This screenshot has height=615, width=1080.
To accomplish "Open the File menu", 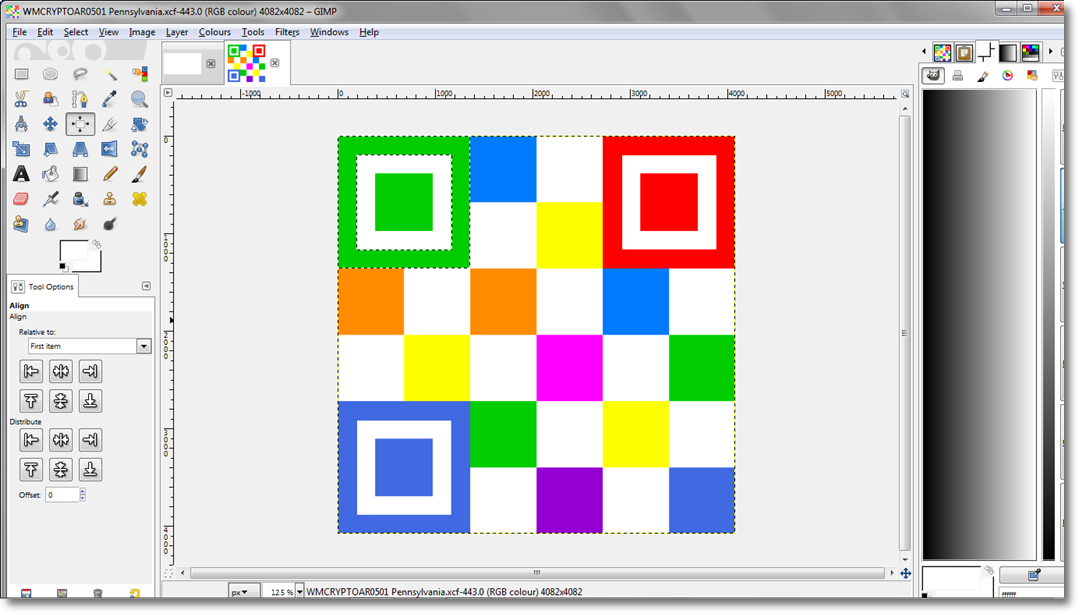I will coord(19,32).
